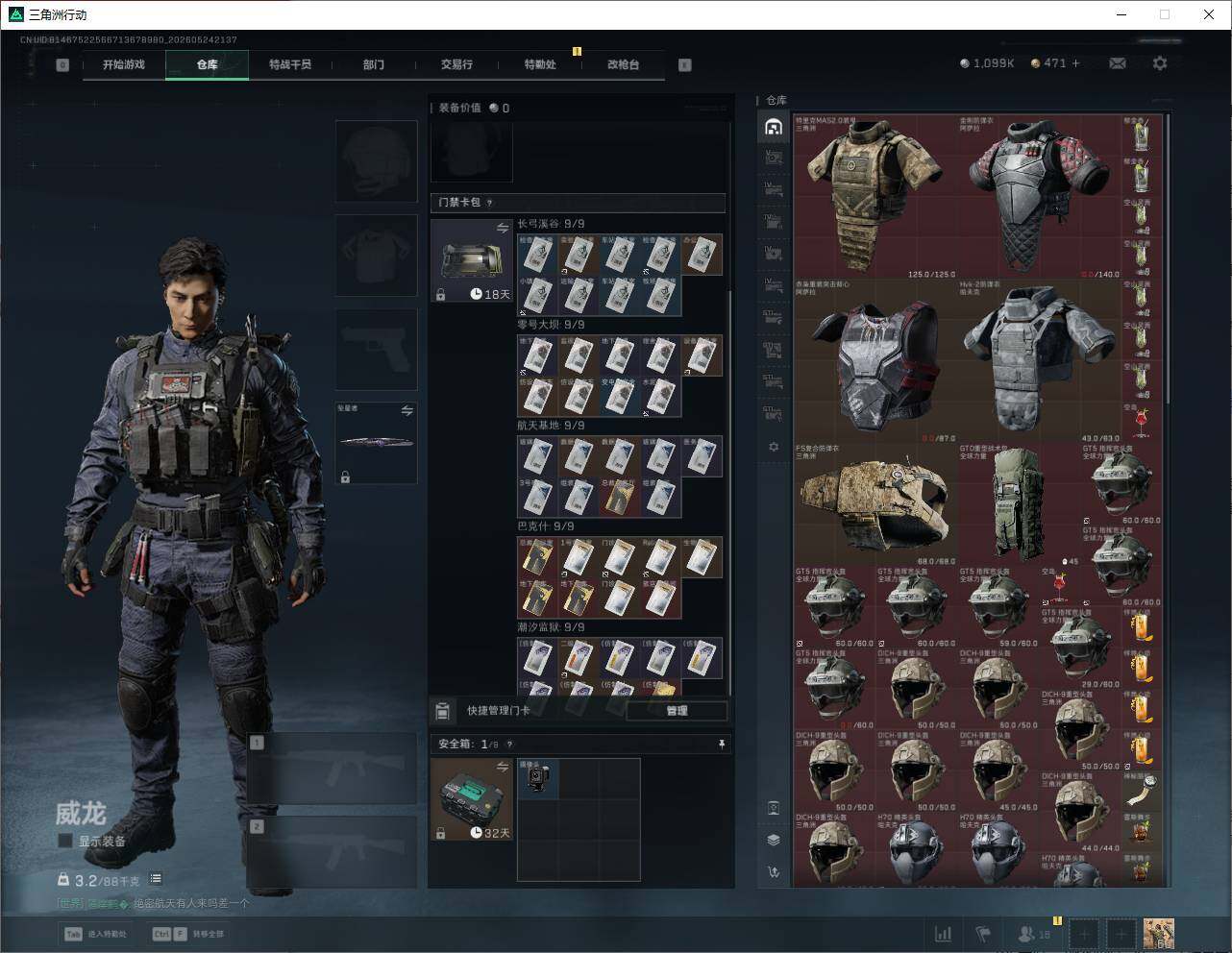The image size is (1232, 953).
Task: Click the 进入特勤处 shortcut button
Action: click(x=97, y=934)
